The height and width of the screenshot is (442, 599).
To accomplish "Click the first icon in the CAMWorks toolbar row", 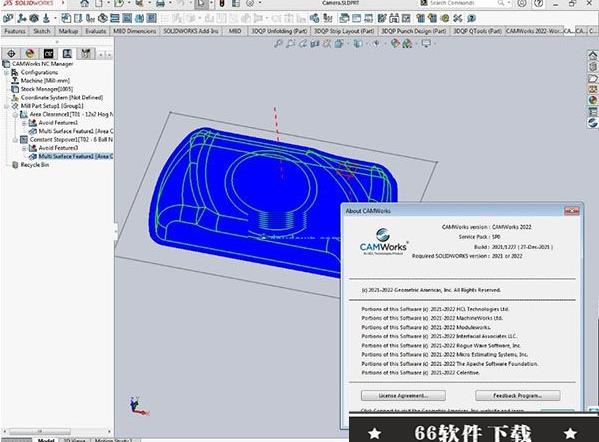I will coord(8,18).
